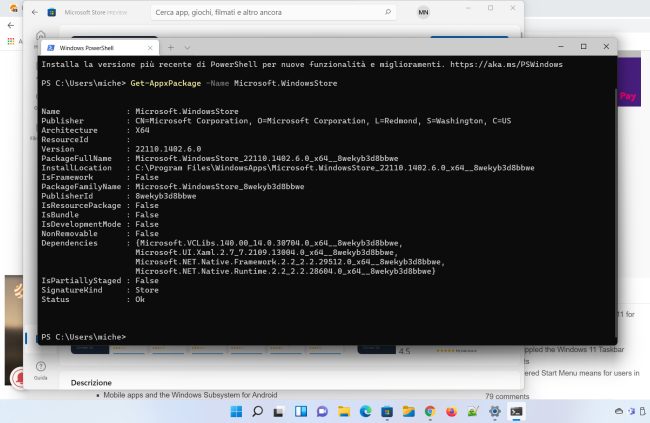Expand the terminal new-tab dropdown arrow
Image resolution: width=650 pixels, height=423 pixels.
[187, 48]
